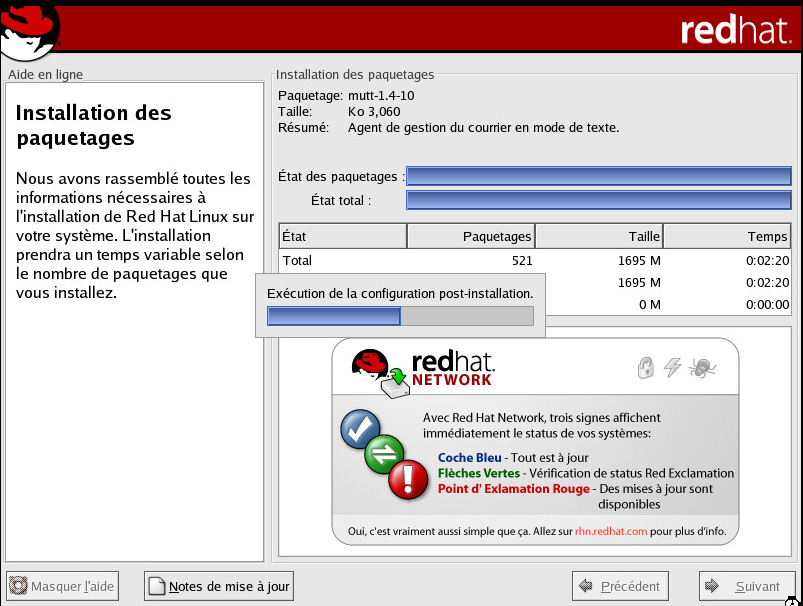
Task: Select the Taille column header
Action: 599,236
